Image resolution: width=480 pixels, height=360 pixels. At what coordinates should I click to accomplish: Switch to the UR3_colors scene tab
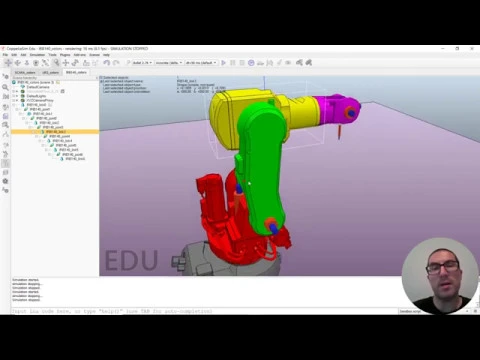[x=50, y=72]
